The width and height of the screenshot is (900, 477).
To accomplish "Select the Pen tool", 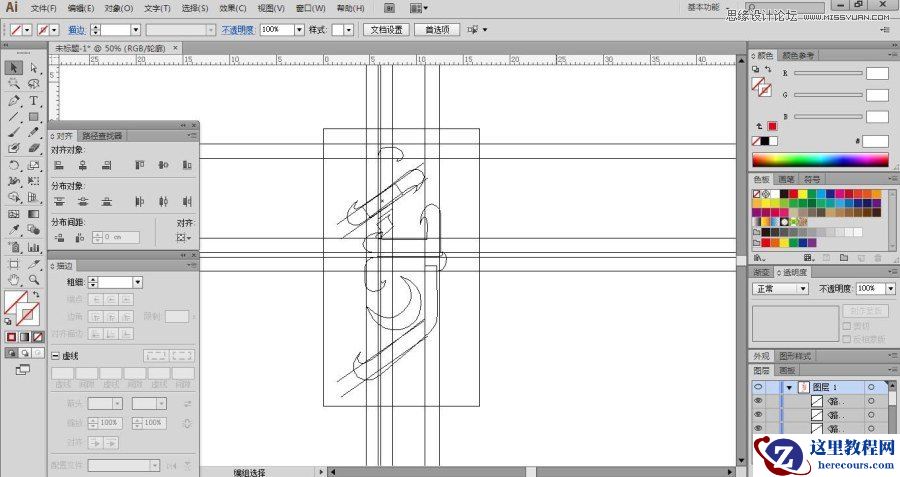I will pos(14,100).
